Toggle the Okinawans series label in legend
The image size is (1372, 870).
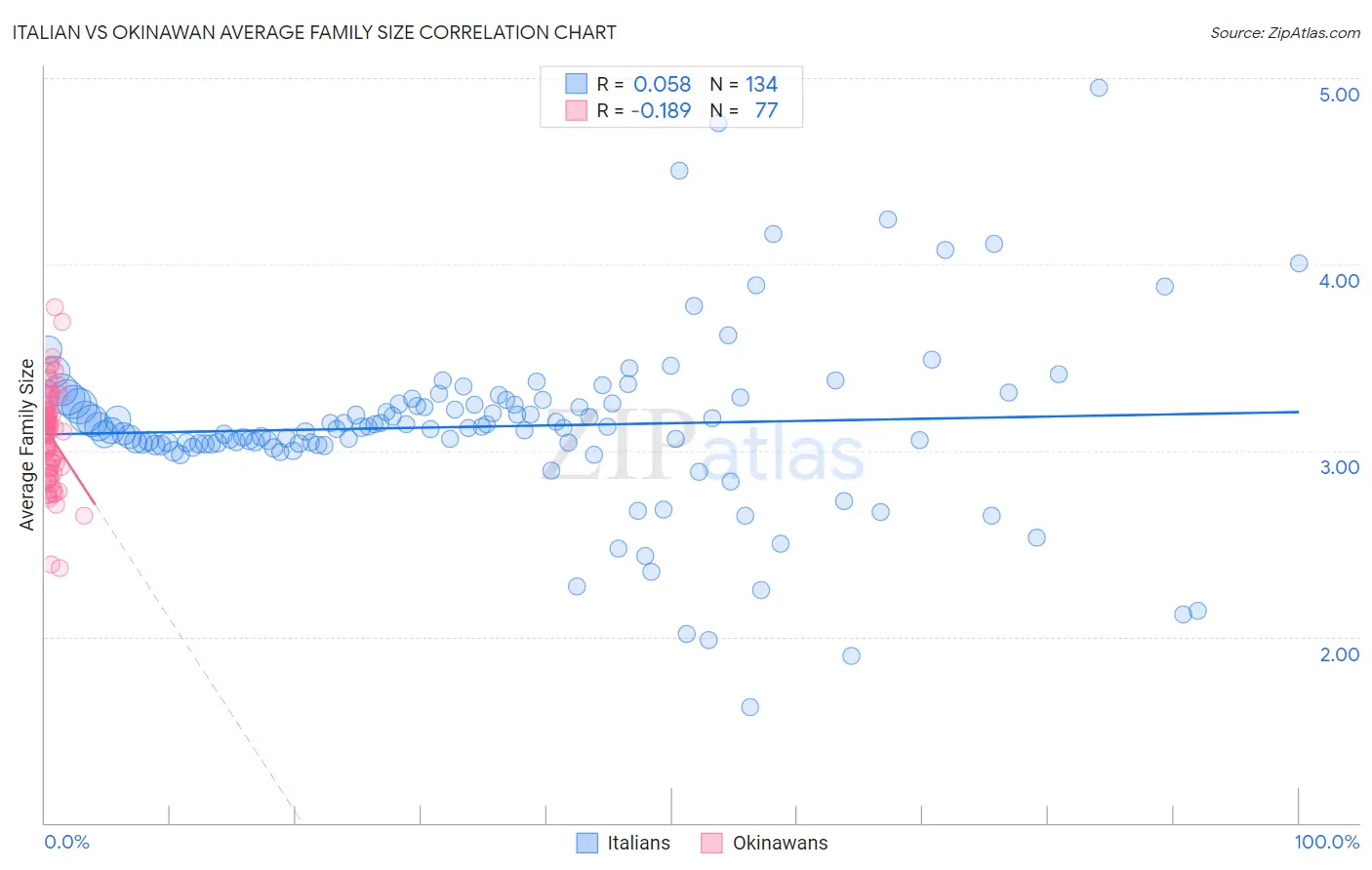point(780,843)
